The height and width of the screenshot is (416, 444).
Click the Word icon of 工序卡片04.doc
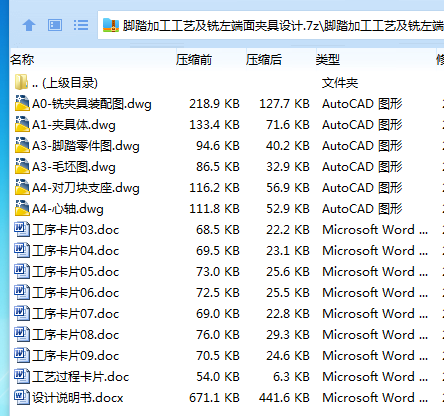pyautogui.click(x=22, y=250)
